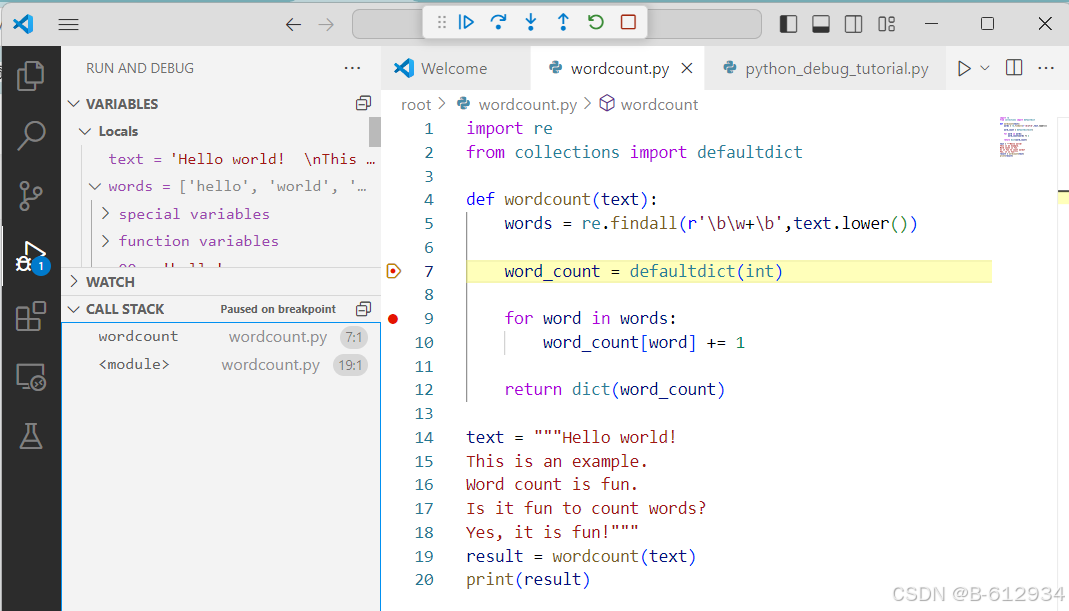The height and width of the screenshot is (611, 1069).
Task: Stop the debug session
Action: (629, 23)
